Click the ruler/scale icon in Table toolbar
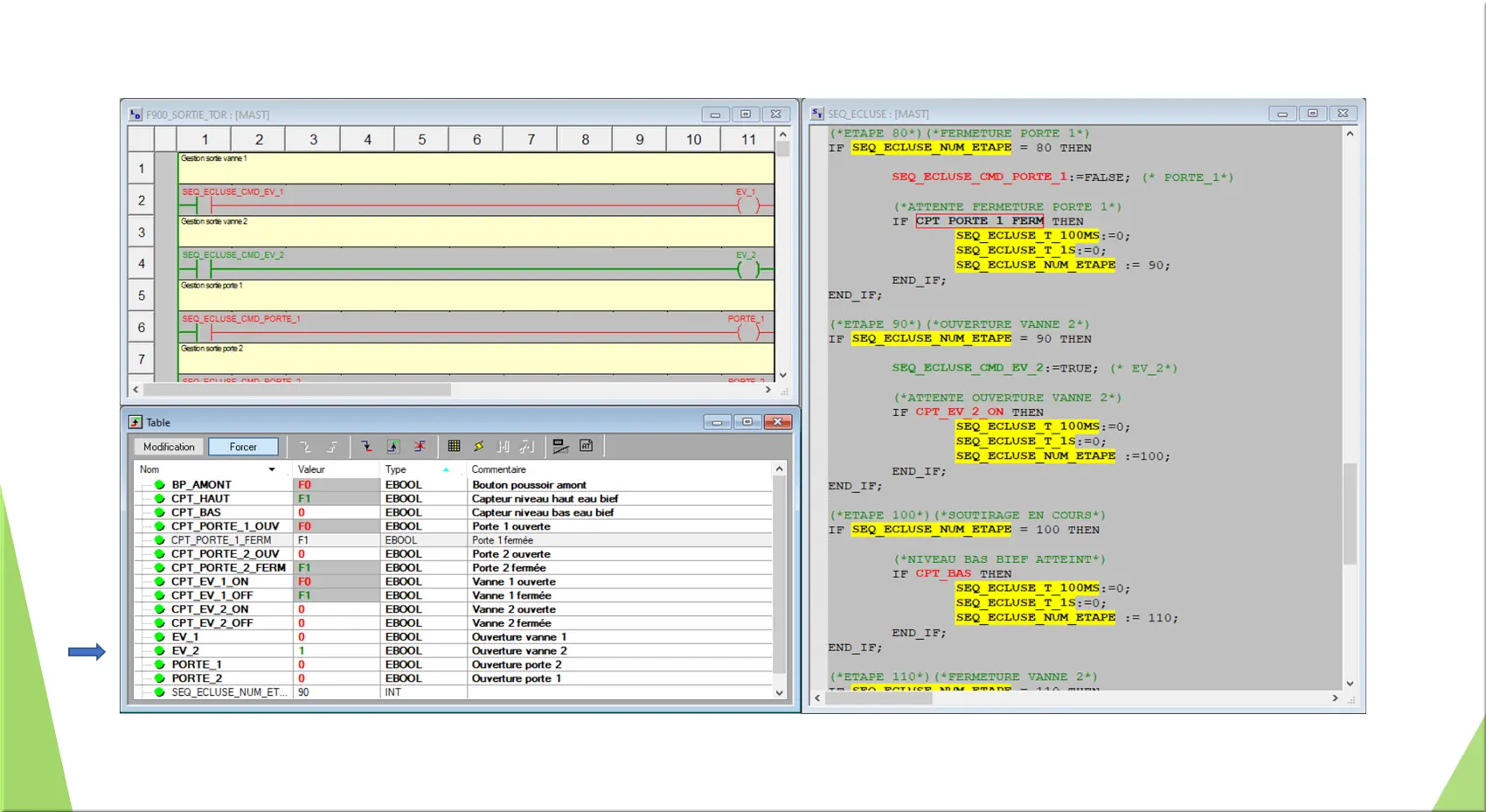Viewport: 1486px width, 812px height. click(560, 447)
